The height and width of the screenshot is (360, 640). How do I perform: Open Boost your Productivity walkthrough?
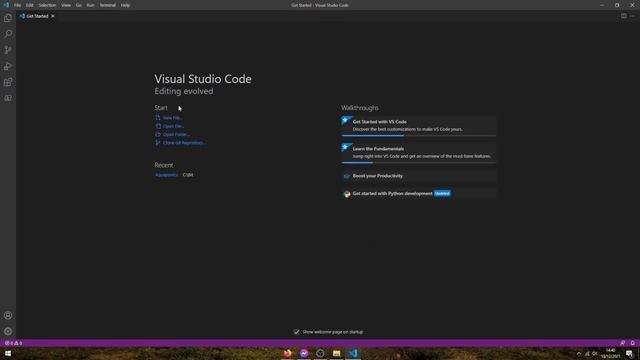[419, 176]
